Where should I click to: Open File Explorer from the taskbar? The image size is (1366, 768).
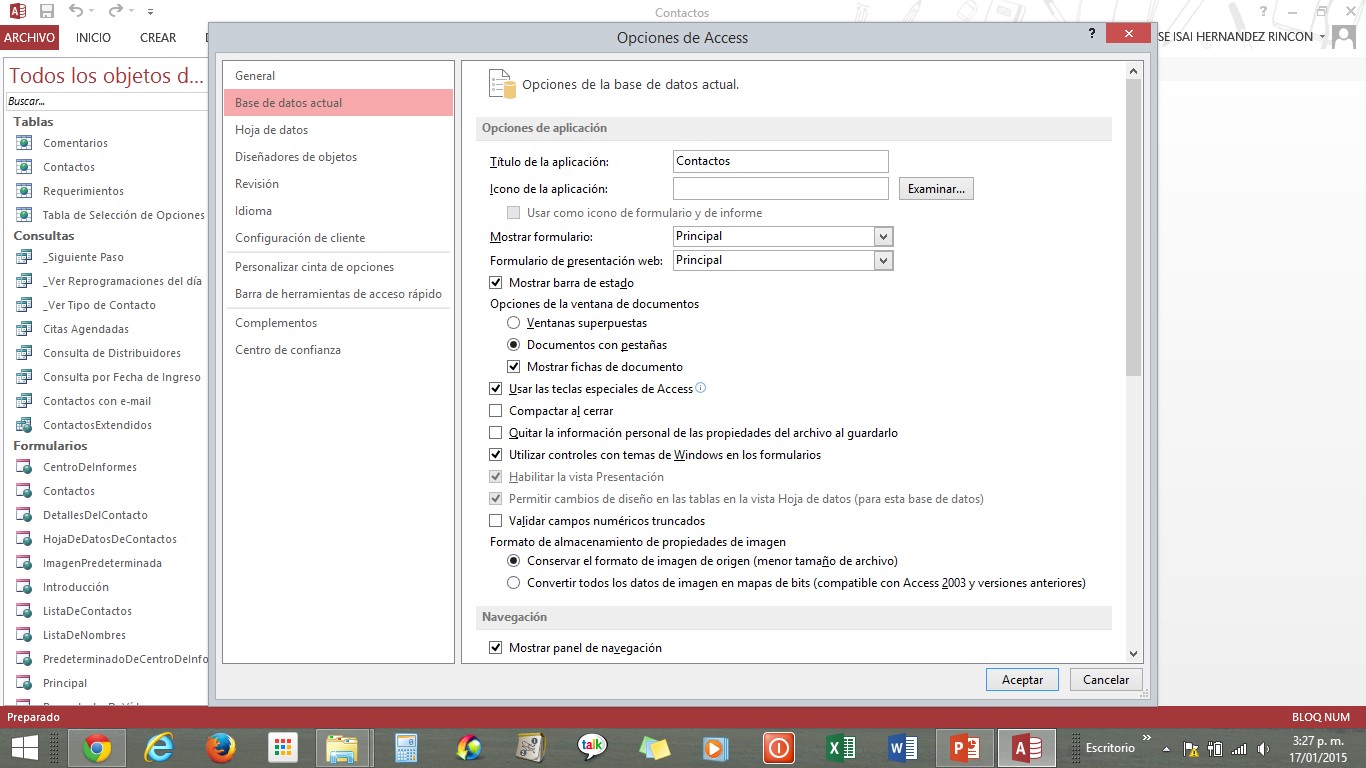[343, 747]
